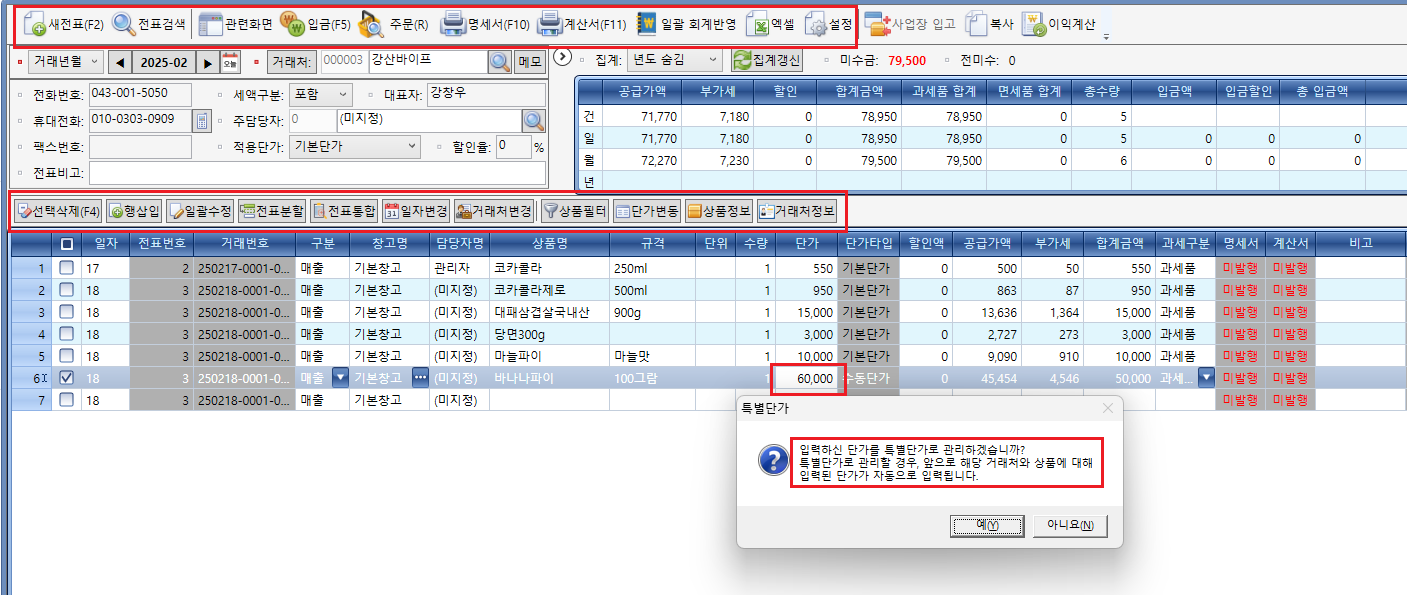Open the 과세구분 dropdown arrow in row 6
This screenshot has width=1407, height=595.
pos(1205,378)
